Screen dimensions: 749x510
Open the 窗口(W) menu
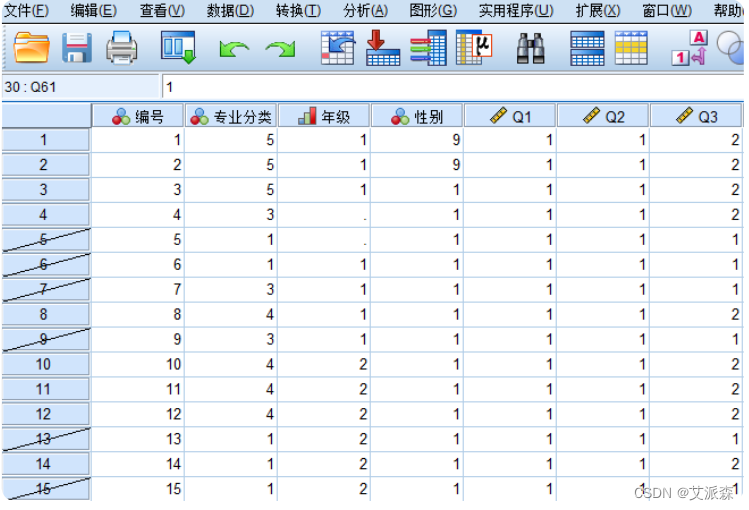tap(667, 11)
